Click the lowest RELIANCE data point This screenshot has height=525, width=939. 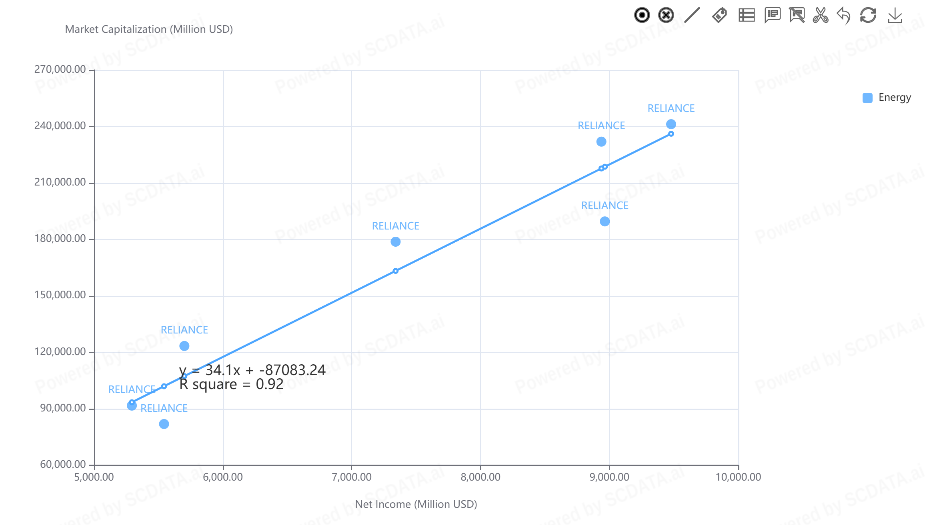[164, 424]
